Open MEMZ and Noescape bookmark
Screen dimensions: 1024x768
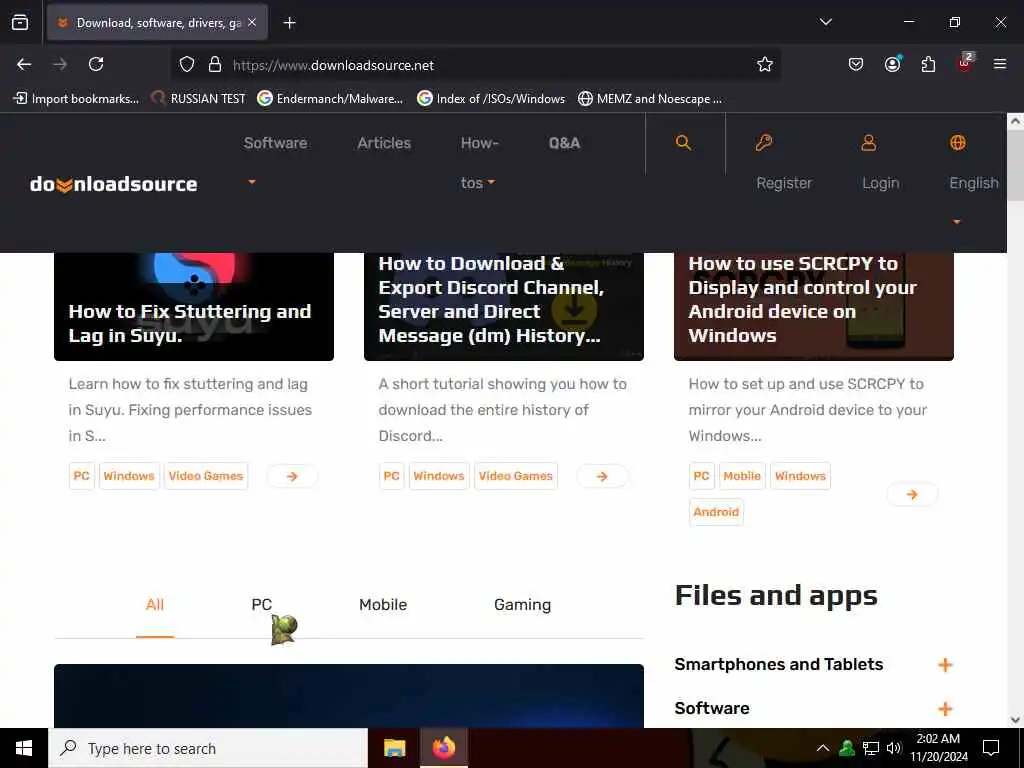click(650, 99)
